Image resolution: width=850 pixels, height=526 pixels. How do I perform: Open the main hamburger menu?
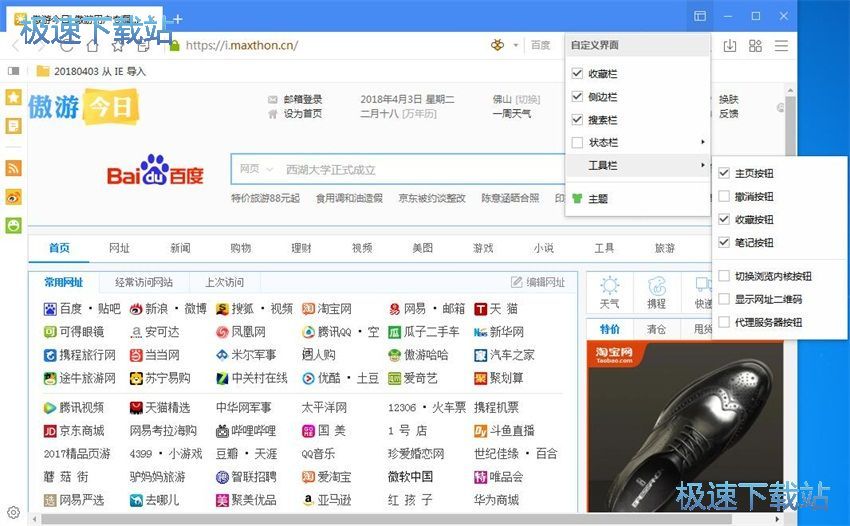pyautogui.click(x=781, y=46)
